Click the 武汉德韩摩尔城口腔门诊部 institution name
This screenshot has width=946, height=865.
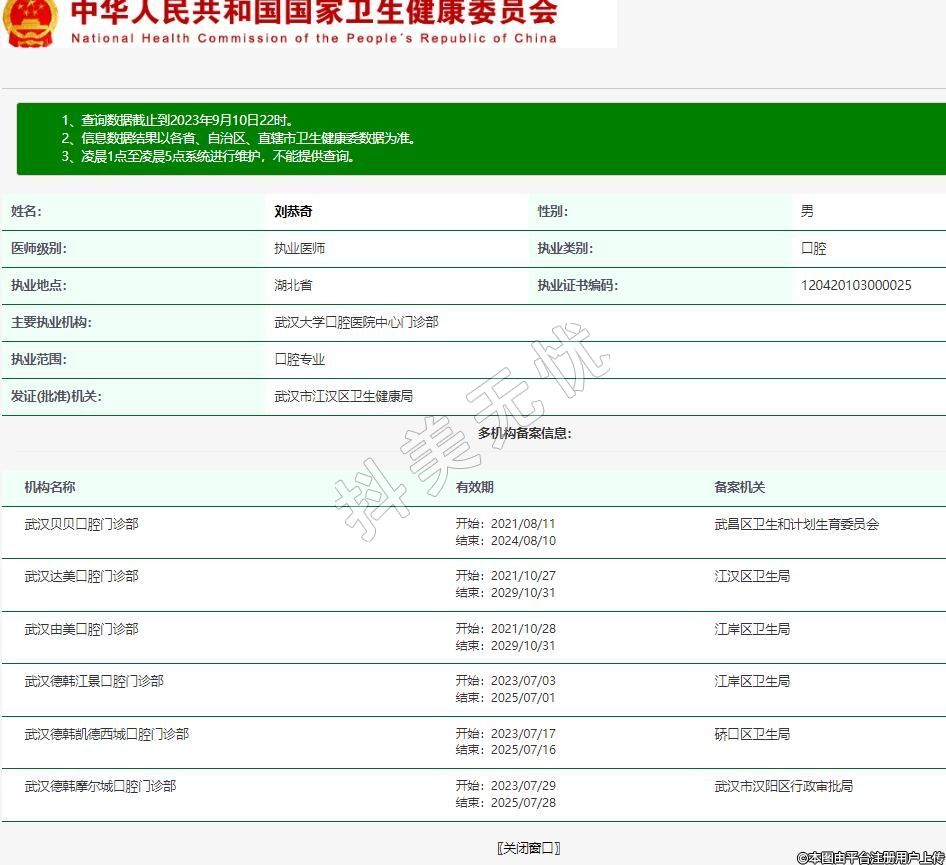100,787
